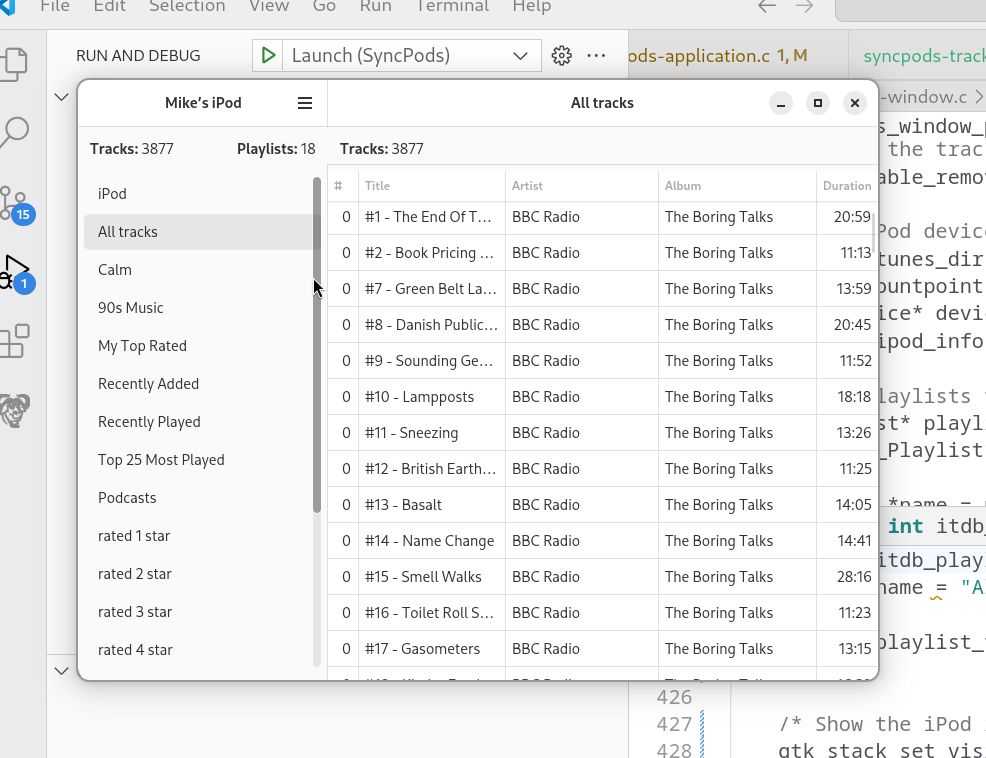The width and height of the screenshot is (986, 758).
Task: Open Run and Debug more actions menu
Action: pos(596,55)
